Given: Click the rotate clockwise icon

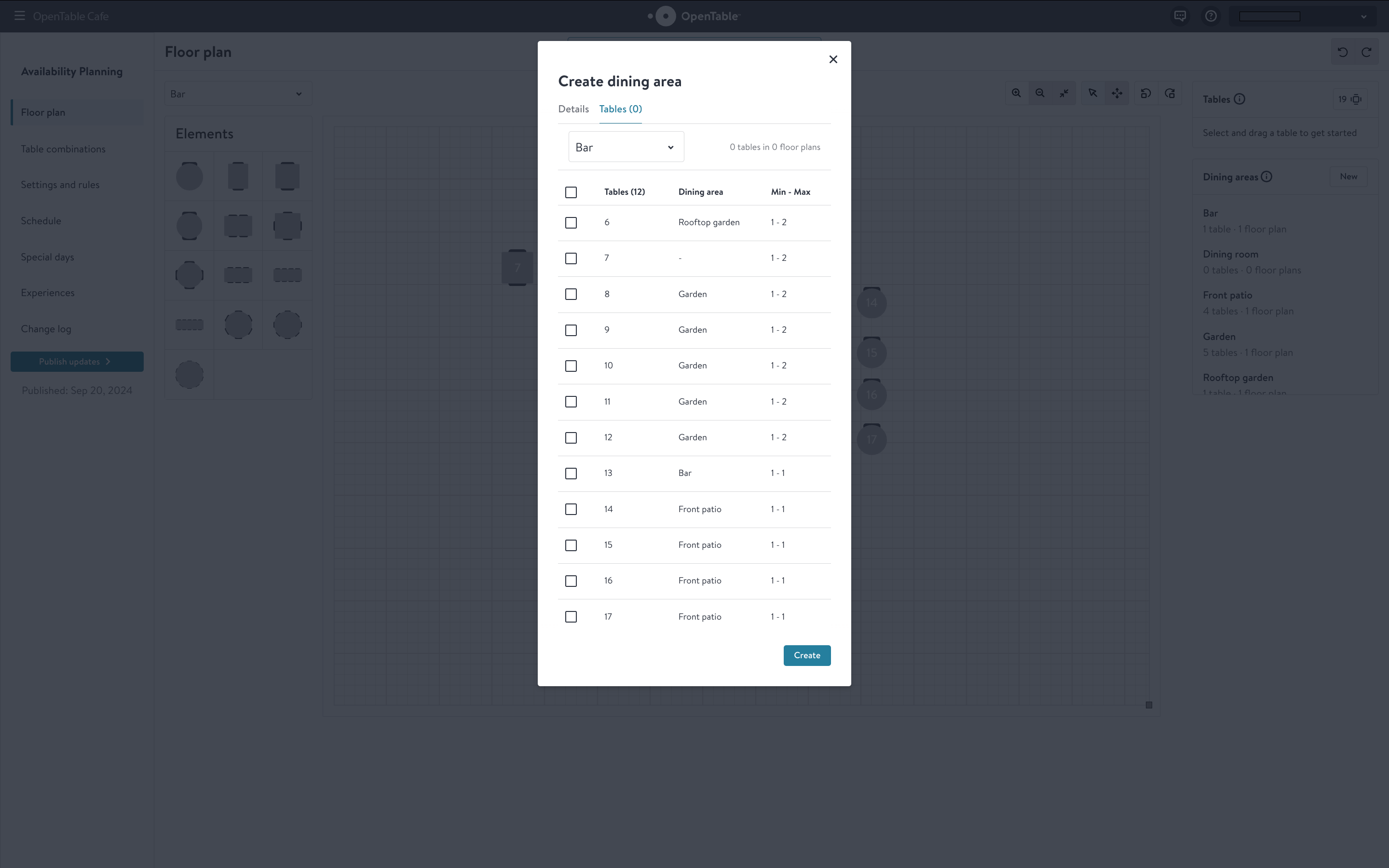Looking at the screenshot, I should 1170,93.
